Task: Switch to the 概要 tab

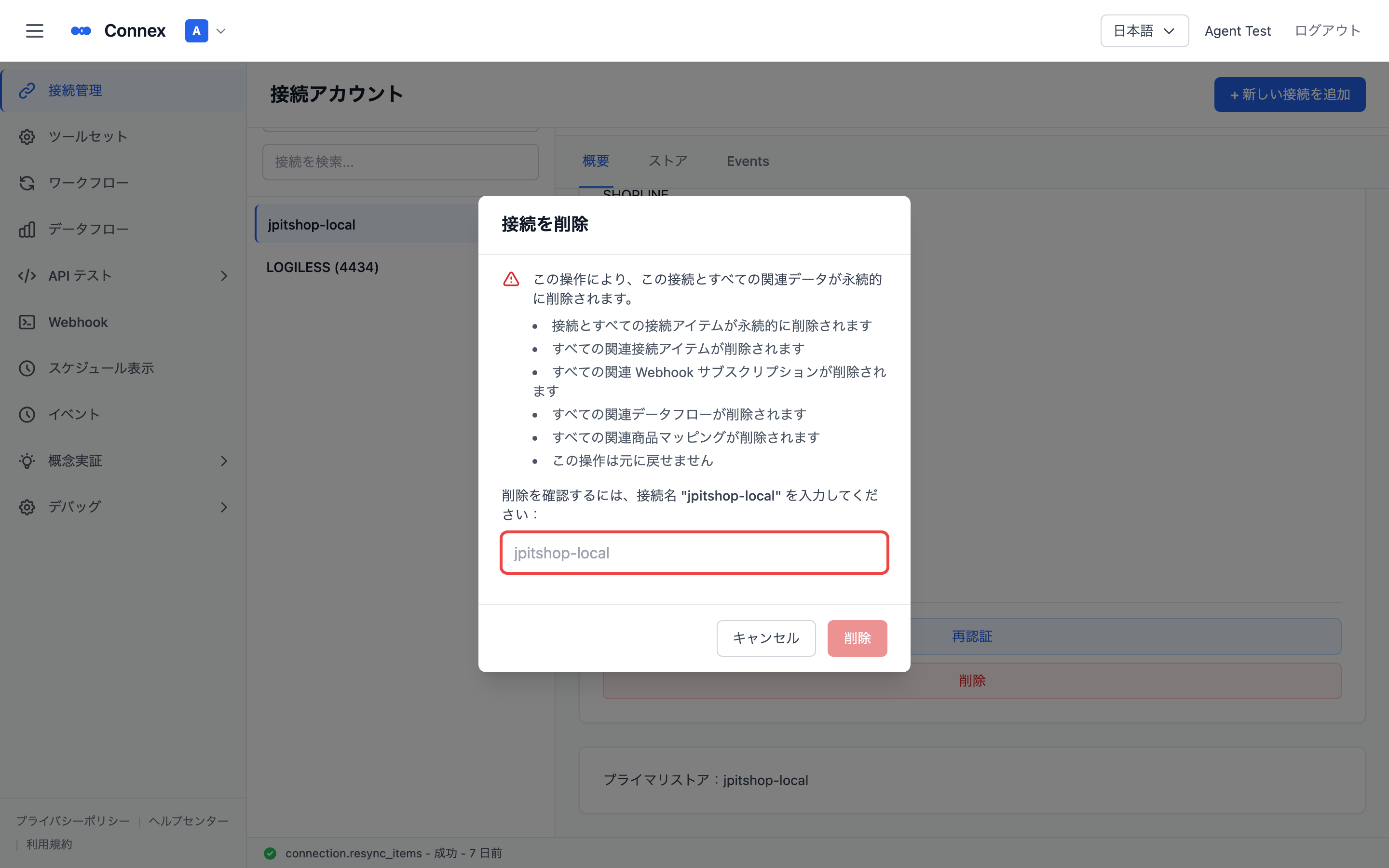Action: tap(595, 162)
